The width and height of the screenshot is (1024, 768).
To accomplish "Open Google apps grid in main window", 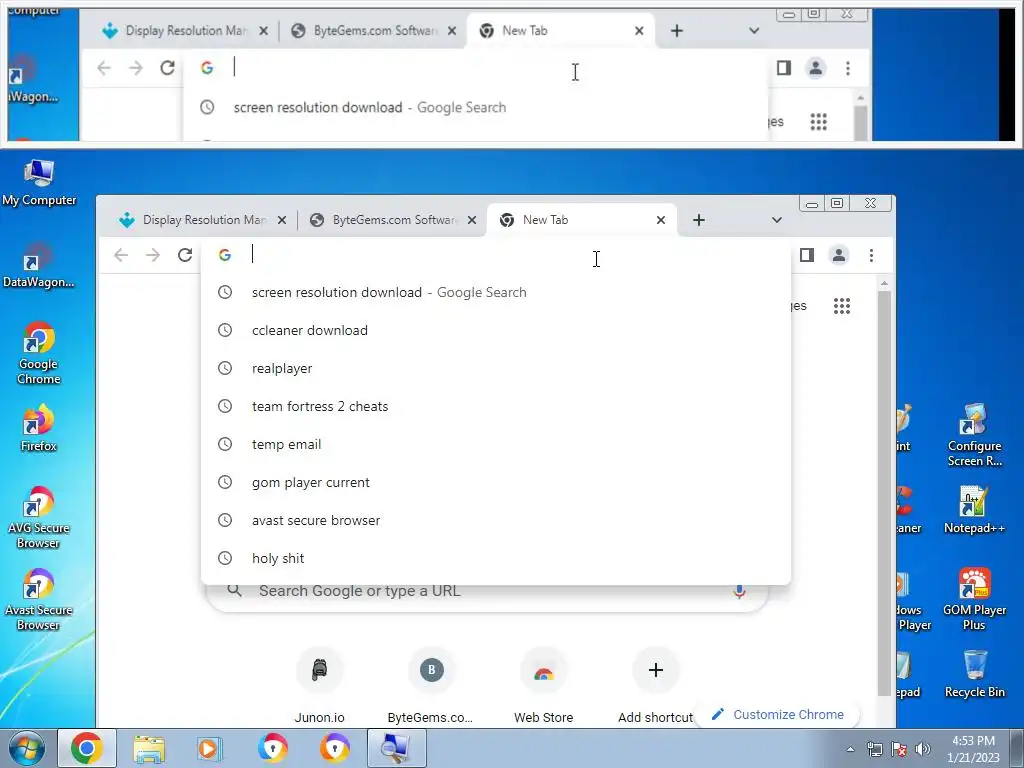I will pos(842,306).
